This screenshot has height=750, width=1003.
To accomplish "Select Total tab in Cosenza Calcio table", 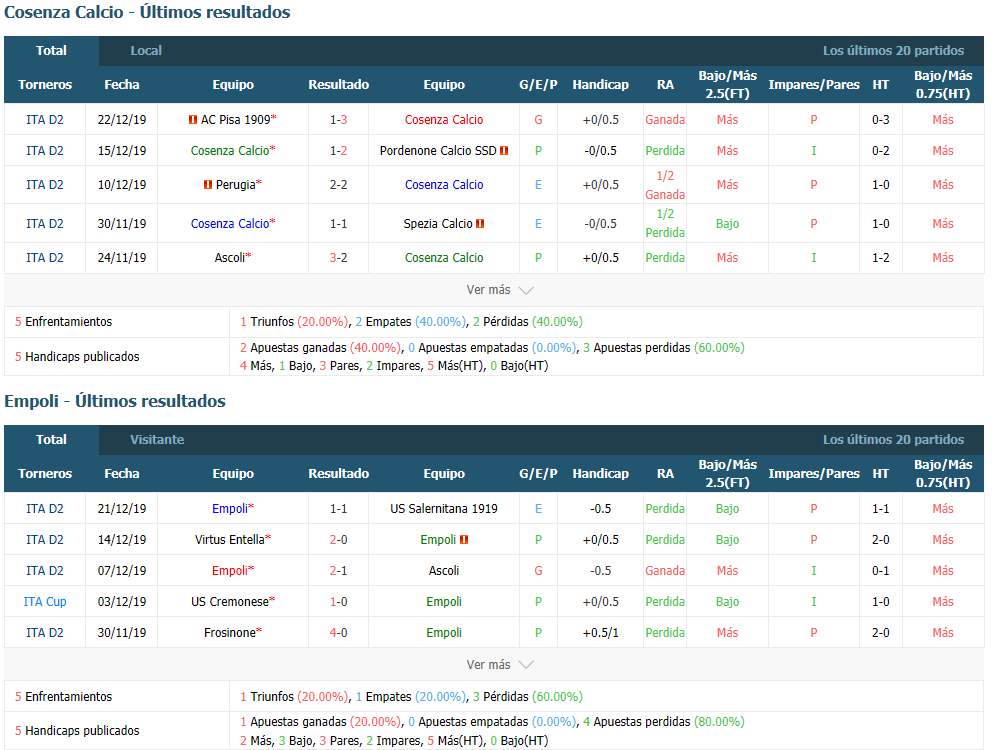I will [x=51, y=51].
